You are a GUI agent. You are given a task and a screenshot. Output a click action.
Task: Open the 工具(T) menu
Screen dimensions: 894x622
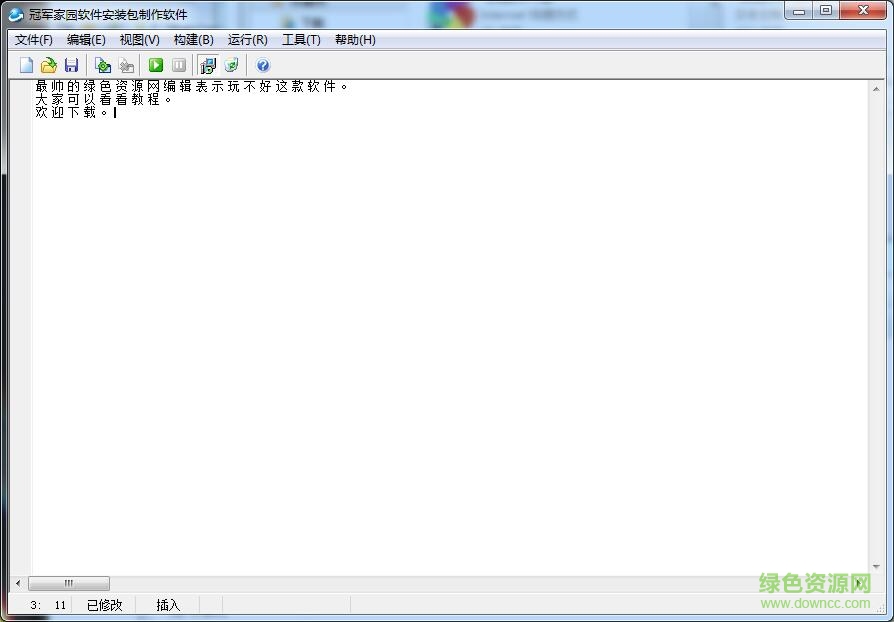coord(301,39)
